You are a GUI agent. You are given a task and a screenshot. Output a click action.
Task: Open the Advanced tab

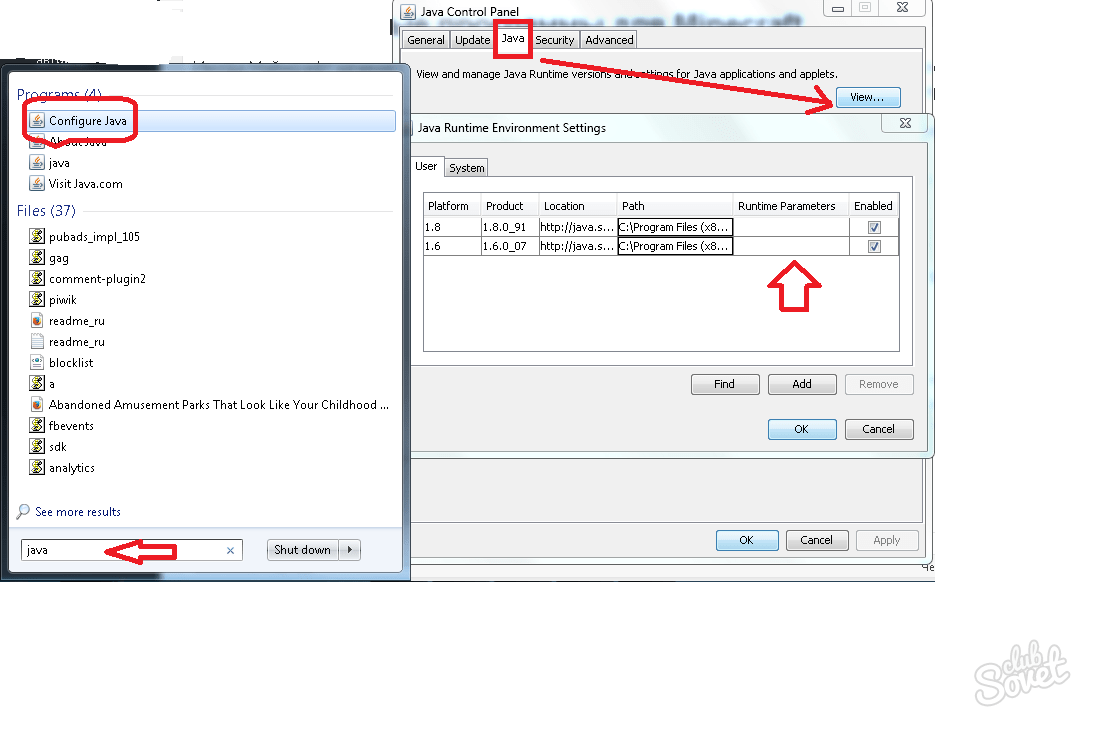(x=609, y=40)
